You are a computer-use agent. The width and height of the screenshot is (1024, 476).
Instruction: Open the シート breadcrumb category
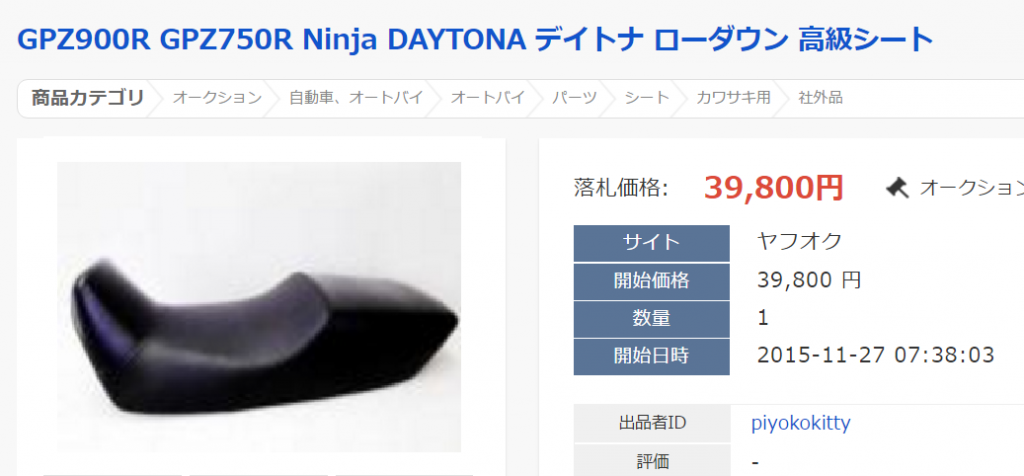click(647, 99)
